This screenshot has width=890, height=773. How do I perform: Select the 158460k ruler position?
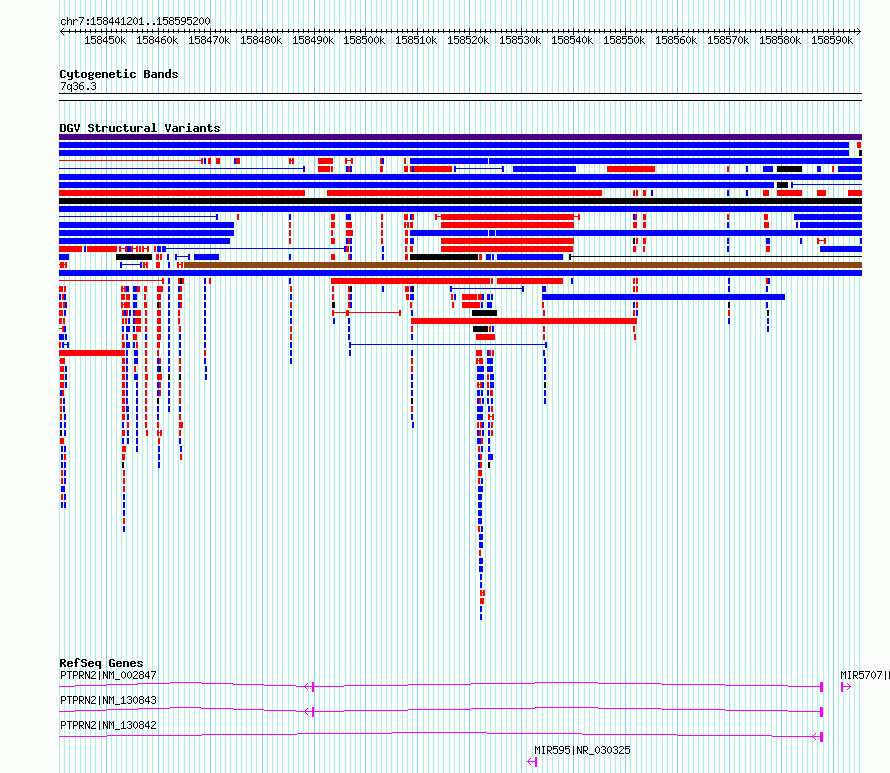click(x=157, y=40)
